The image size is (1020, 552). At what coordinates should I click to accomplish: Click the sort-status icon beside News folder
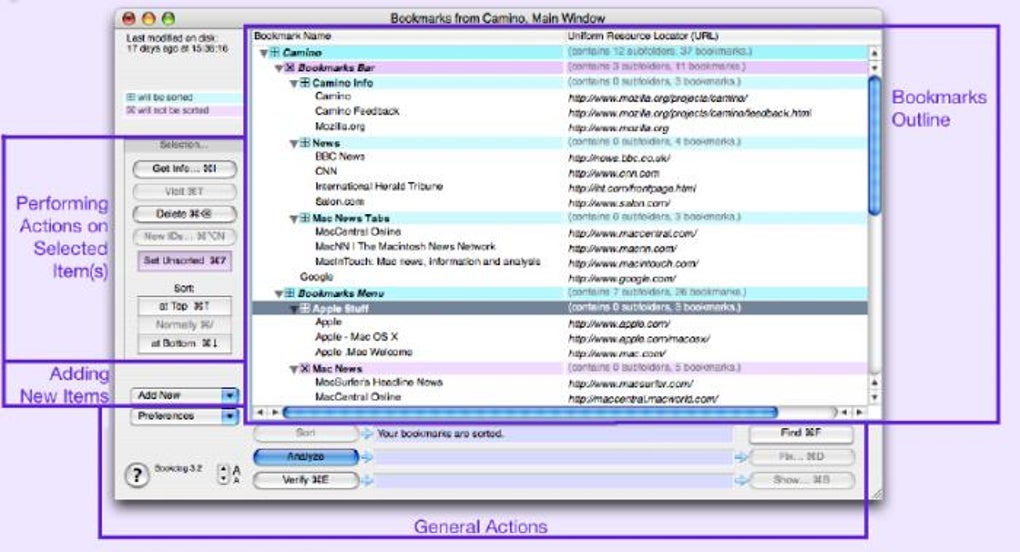click(x=304, y=143)
